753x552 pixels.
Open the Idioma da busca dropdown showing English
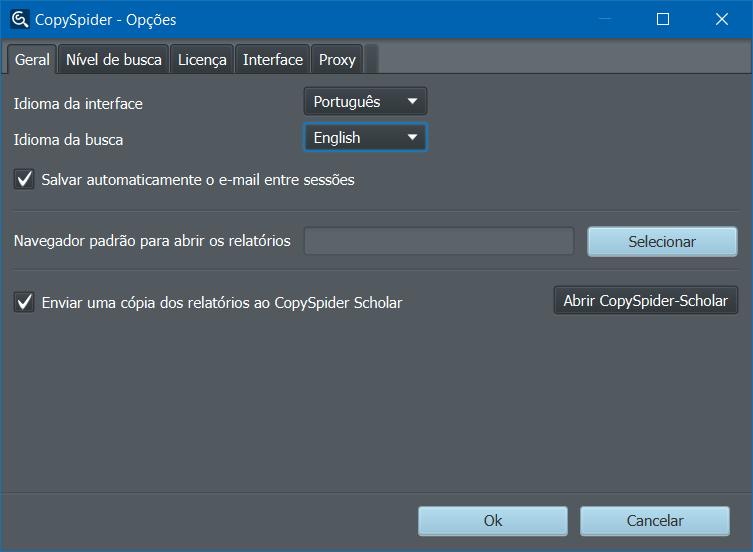(x=365, y=137)
